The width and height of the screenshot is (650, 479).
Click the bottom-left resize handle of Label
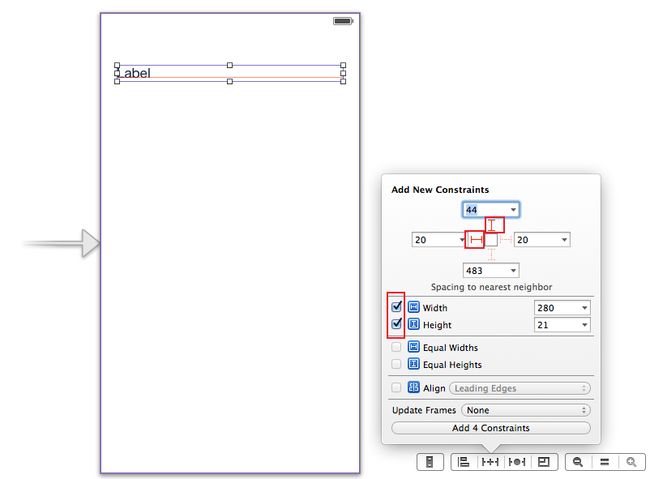coord(117,81)
